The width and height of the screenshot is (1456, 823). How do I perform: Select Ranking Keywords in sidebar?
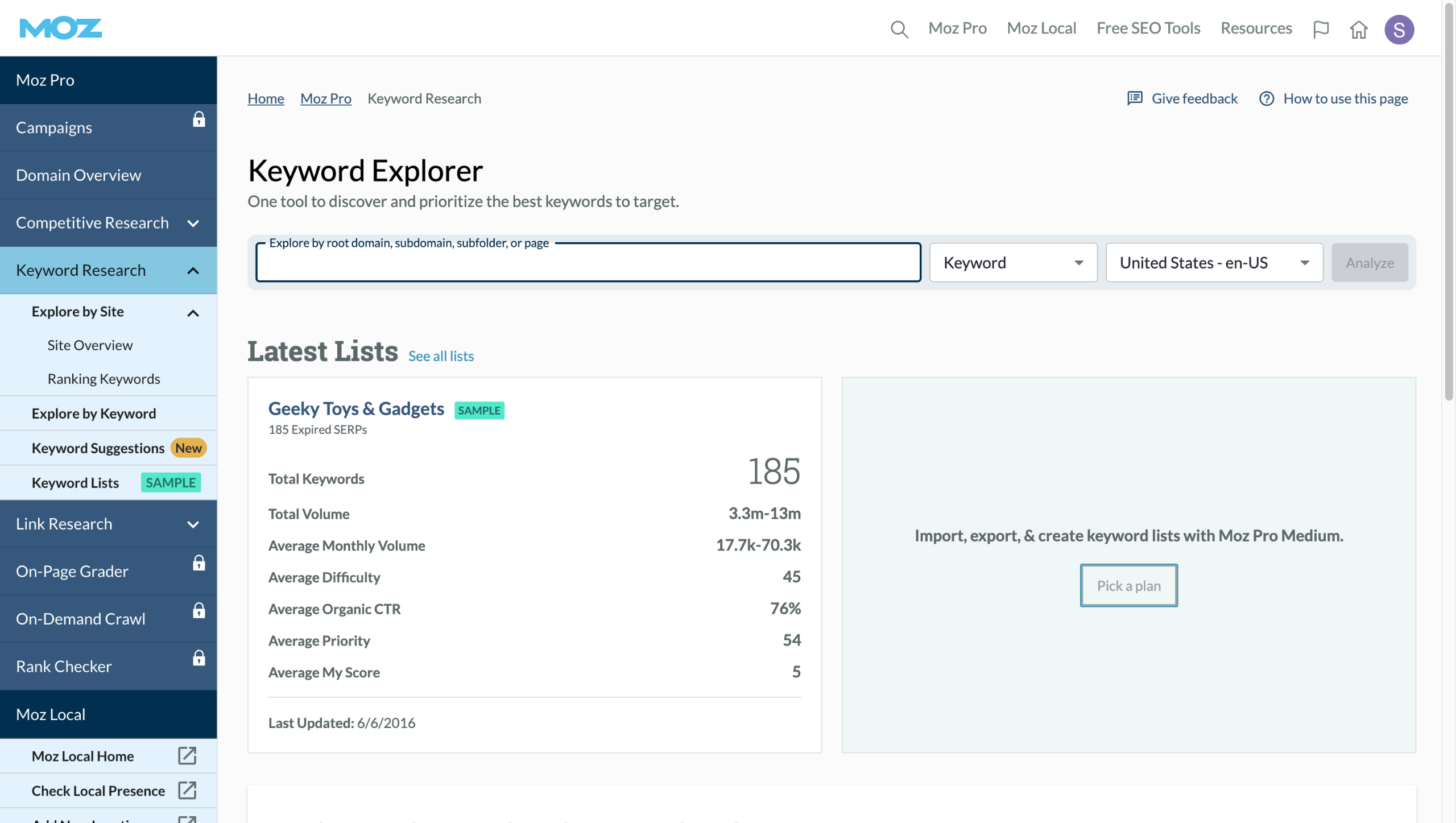(x=104, y=379)
